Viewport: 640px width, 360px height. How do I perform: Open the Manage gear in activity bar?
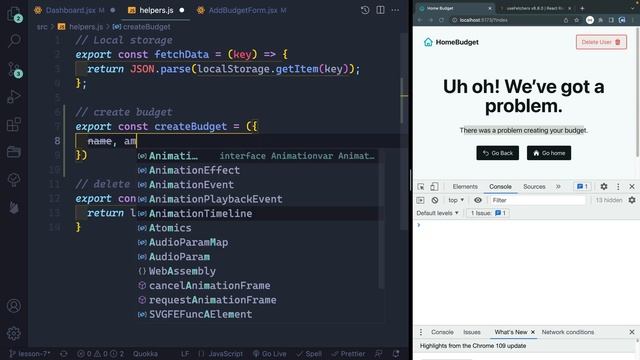[14, 333]
